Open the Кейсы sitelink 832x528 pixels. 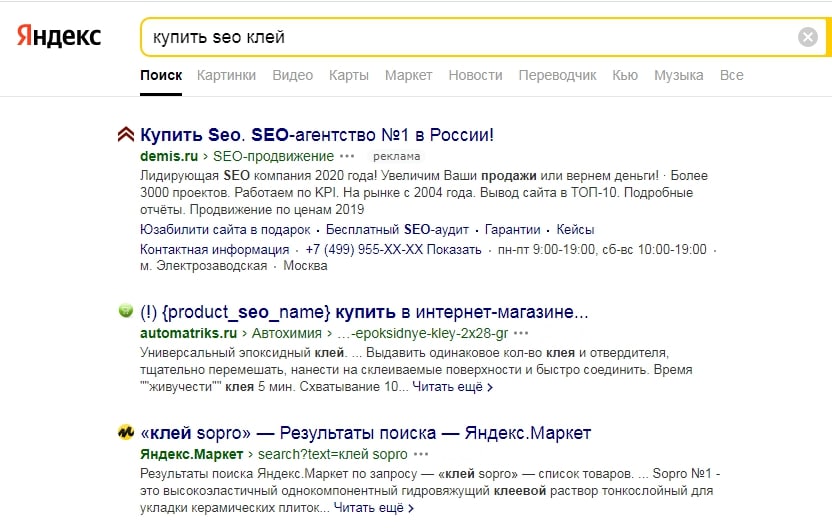pos(575,230)
